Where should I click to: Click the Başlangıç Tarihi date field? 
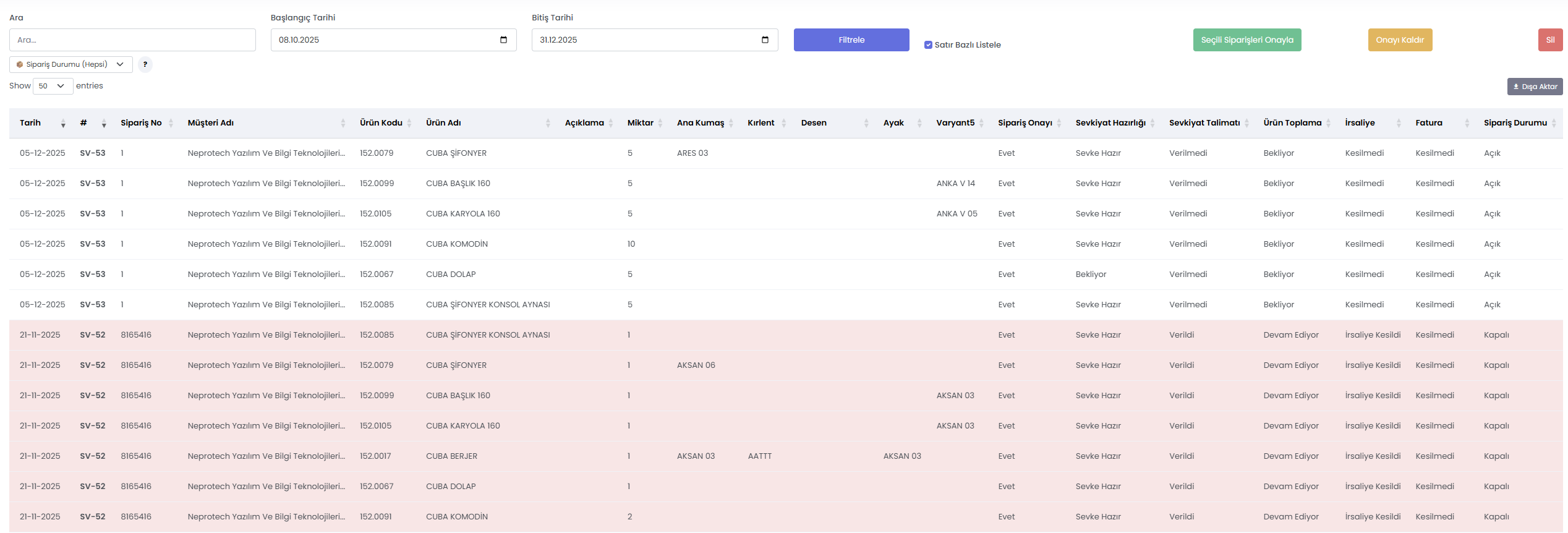(393, 40)
